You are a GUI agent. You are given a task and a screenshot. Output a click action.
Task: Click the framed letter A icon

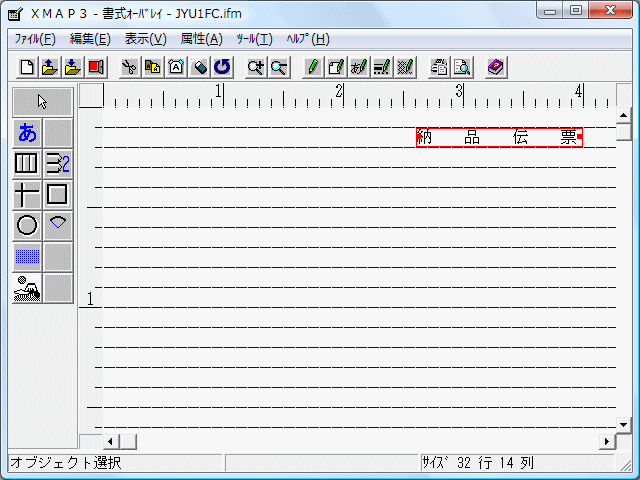point(176,67)
